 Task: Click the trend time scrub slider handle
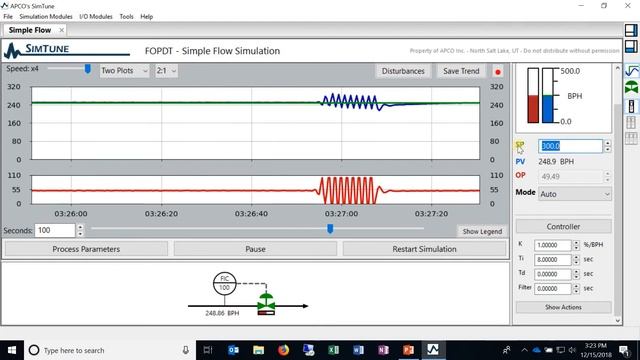pos(330,229)
